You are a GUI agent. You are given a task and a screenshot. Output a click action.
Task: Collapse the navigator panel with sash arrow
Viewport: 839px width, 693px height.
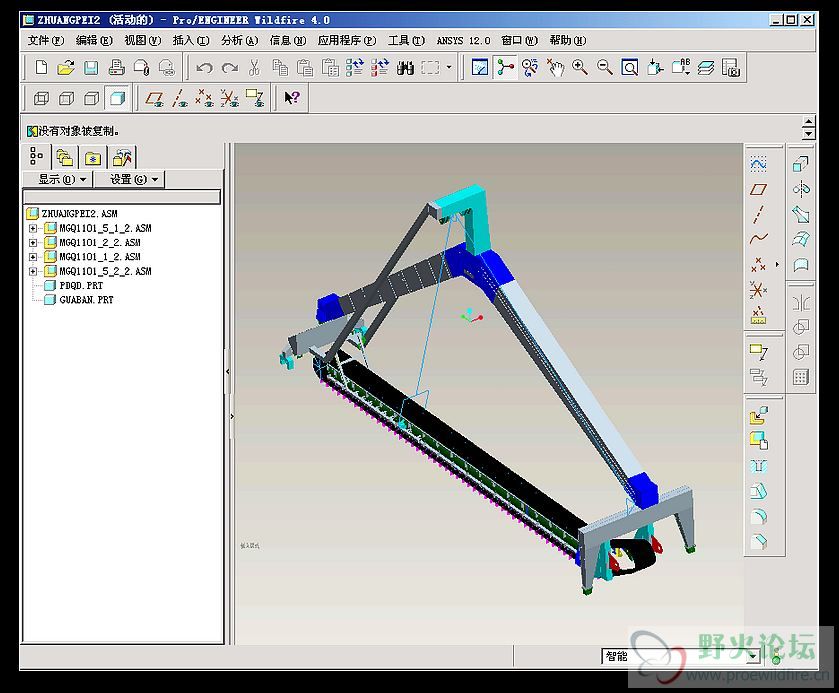[228, 371]
